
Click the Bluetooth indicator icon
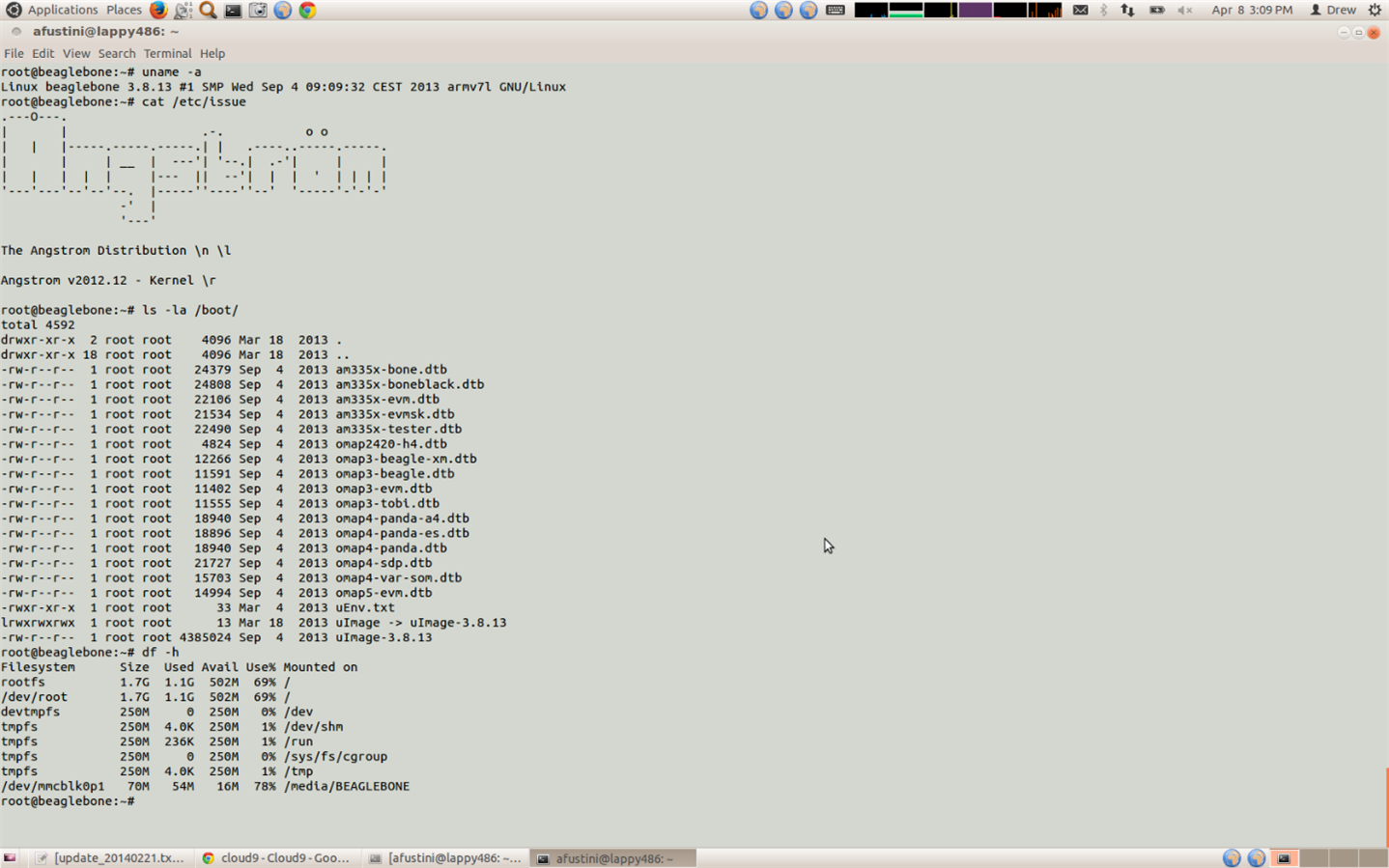1104,10
